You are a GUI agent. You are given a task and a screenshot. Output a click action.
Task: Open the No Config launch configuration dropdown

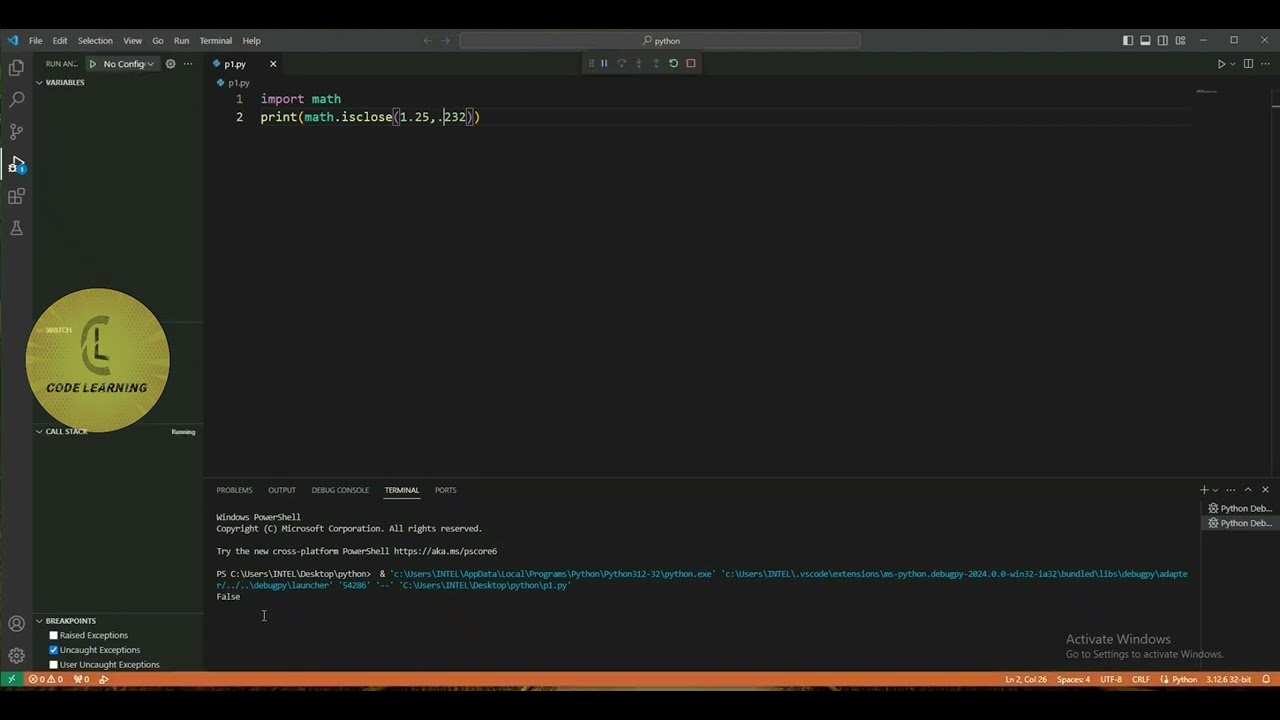pos(128,64)
